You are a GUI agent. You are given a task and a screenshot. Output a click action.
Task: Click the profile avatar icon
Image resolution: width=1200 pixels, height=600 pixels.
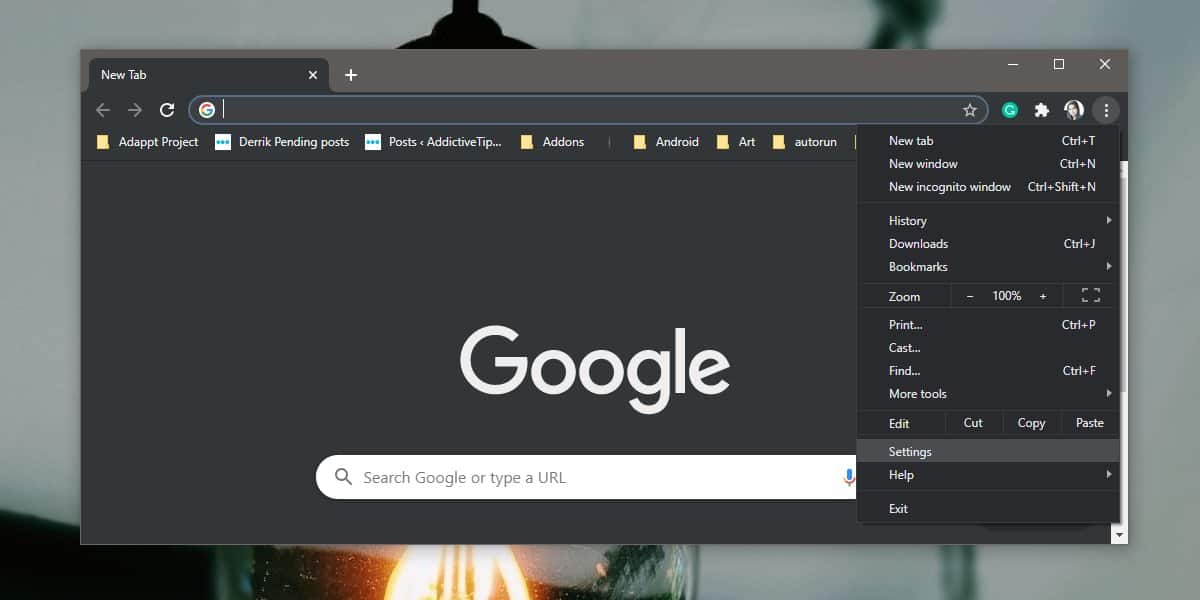click(x=1074, y=110)
